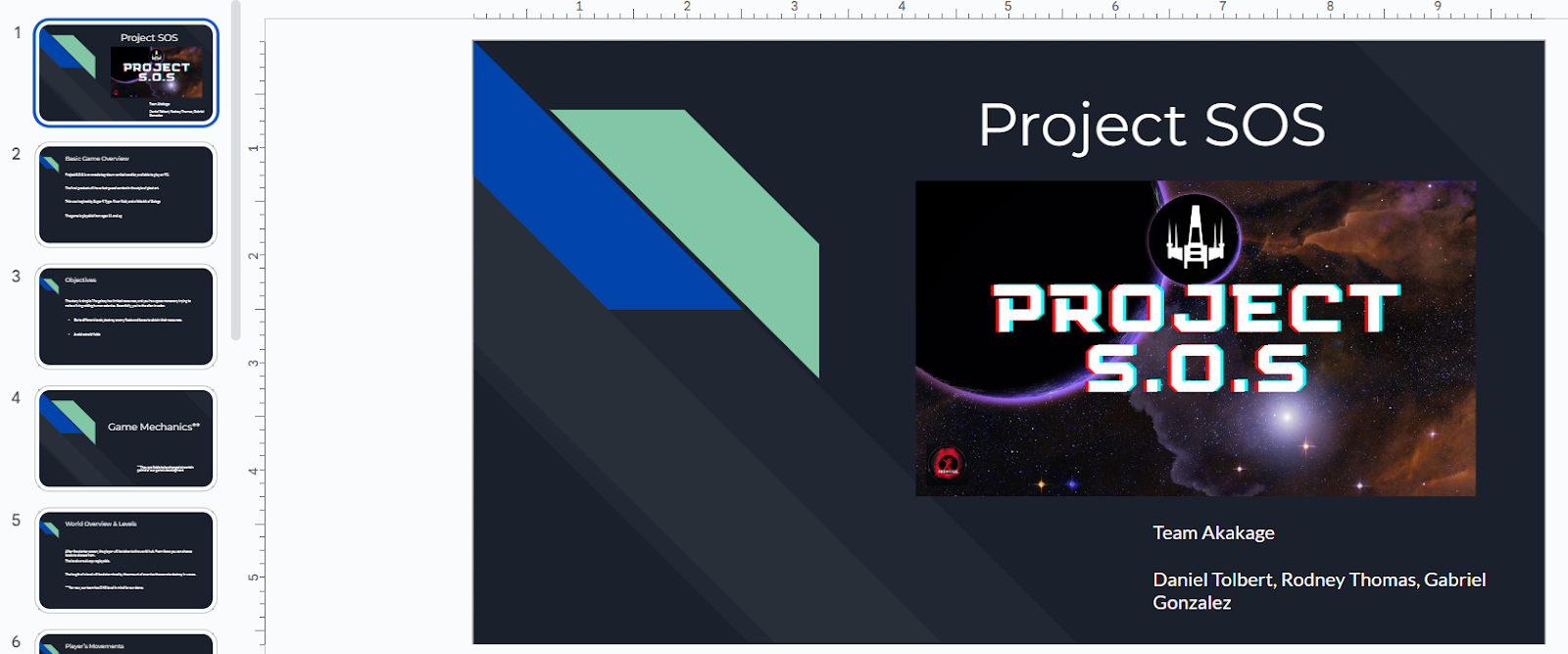Click the spaceship emblem in the image
This screenshot has height=654, width=1568.
[1194, 238]
